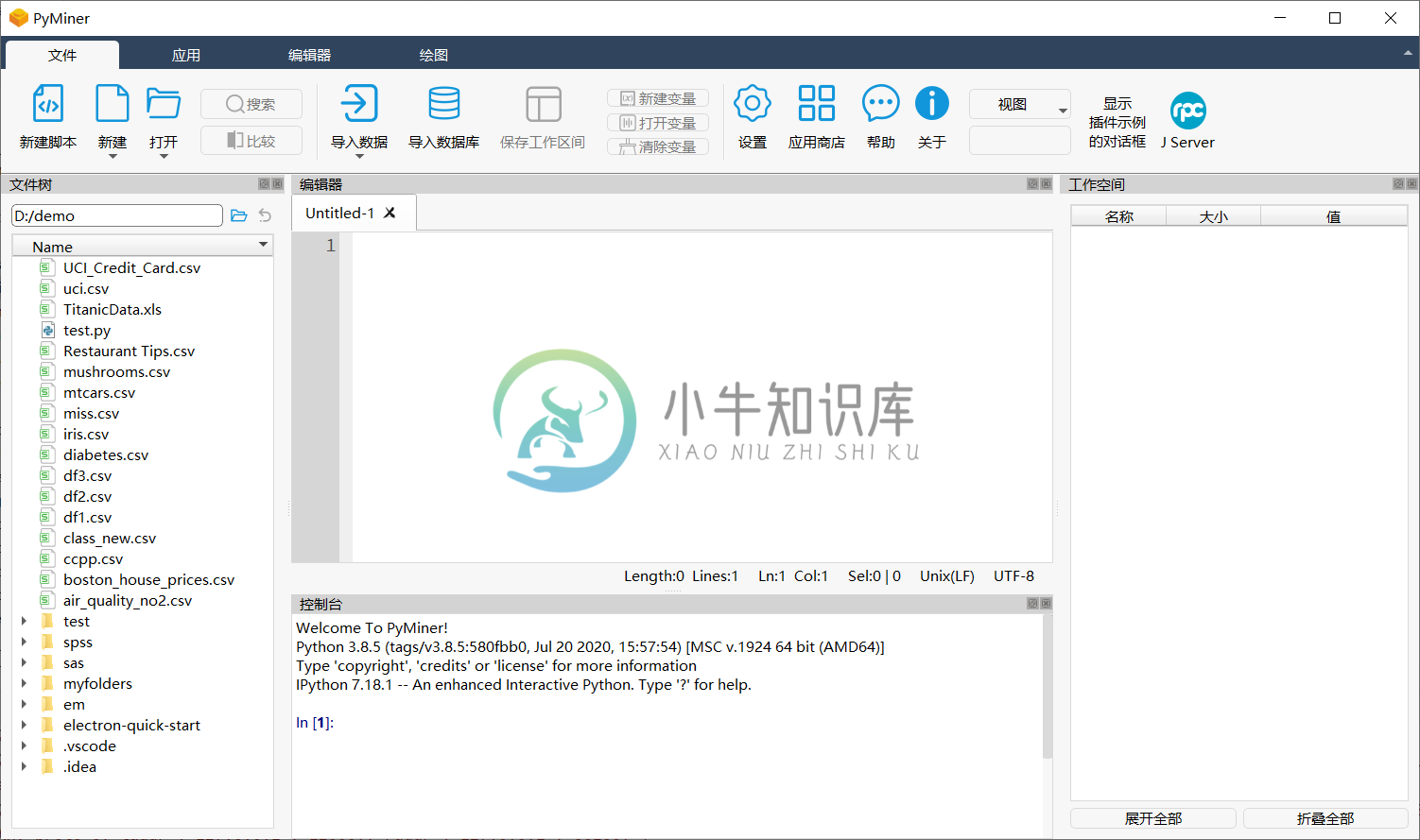
Task: Open Settings (设置) gear icon
Action: point(753,104)
